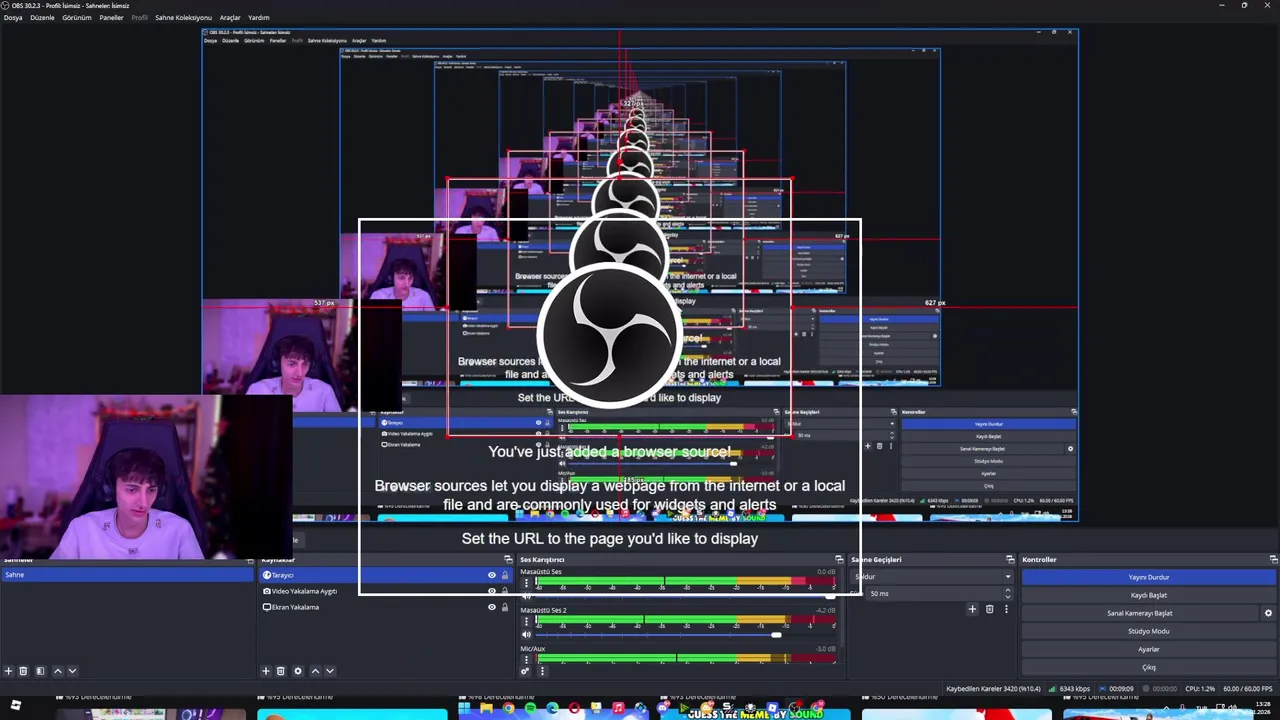Lock the Video Yakalama Aygıtı source
This screenshot has height=720, width=1280.
[504, 591]
